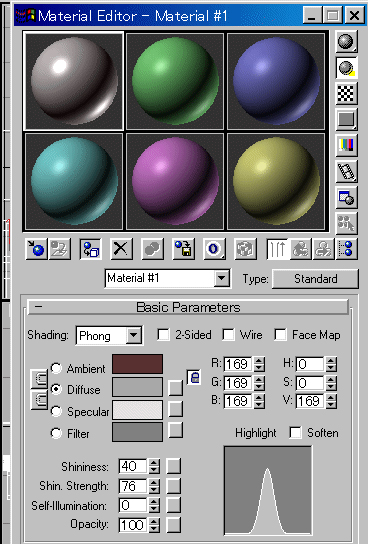
Task: Click the Get Material icon
Action: (37, 249)
